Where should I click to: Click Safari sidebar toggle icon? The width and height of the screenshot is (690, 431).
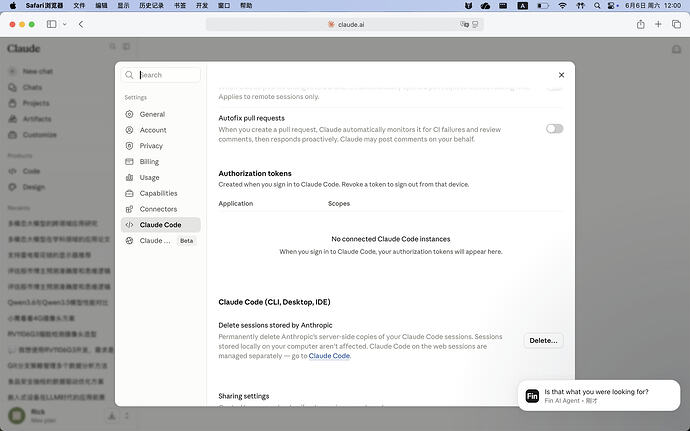tap(51, 24)
